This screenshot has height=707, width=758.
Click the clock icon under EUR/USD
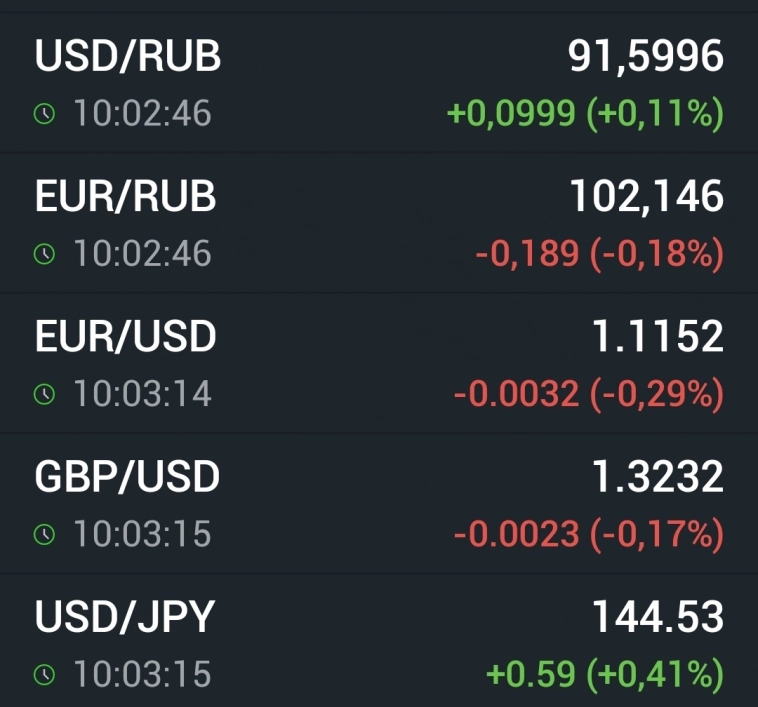point(43,394)
